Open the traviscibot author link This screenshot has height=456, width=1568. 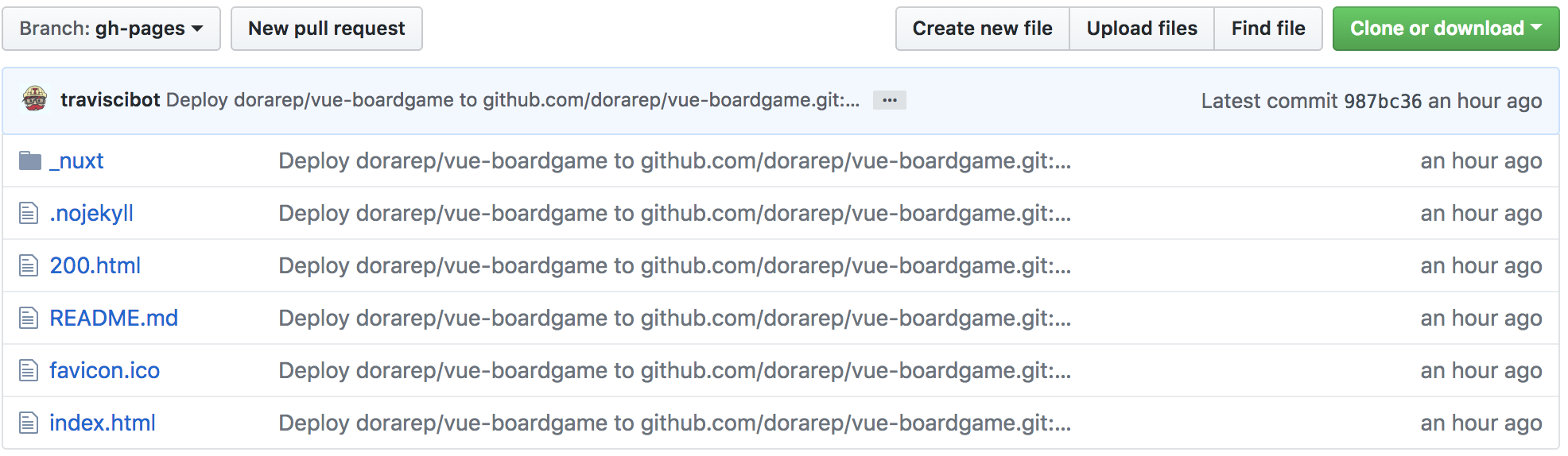110,99
